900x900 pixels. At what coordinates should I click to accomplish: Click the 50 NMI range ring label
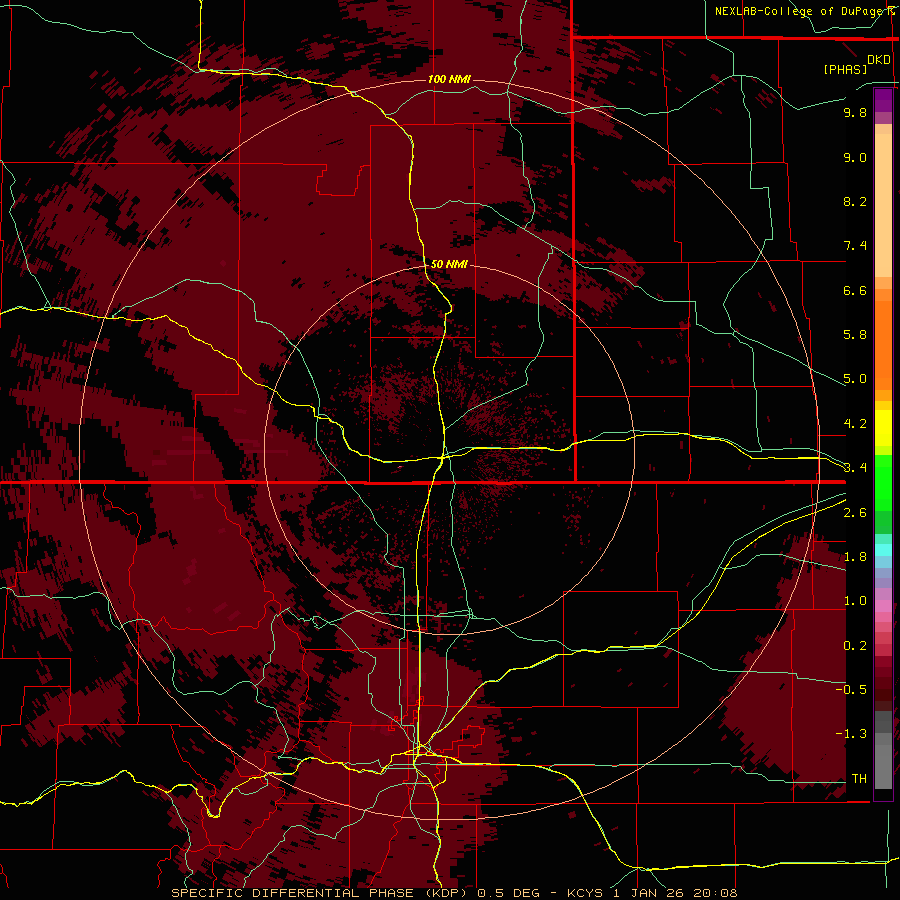[x=449, y=264]
